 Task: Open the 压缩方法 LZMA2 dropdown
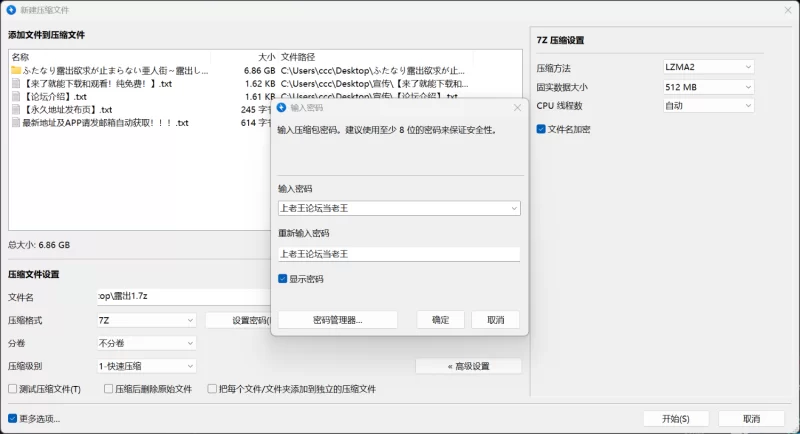click(708, 67)
